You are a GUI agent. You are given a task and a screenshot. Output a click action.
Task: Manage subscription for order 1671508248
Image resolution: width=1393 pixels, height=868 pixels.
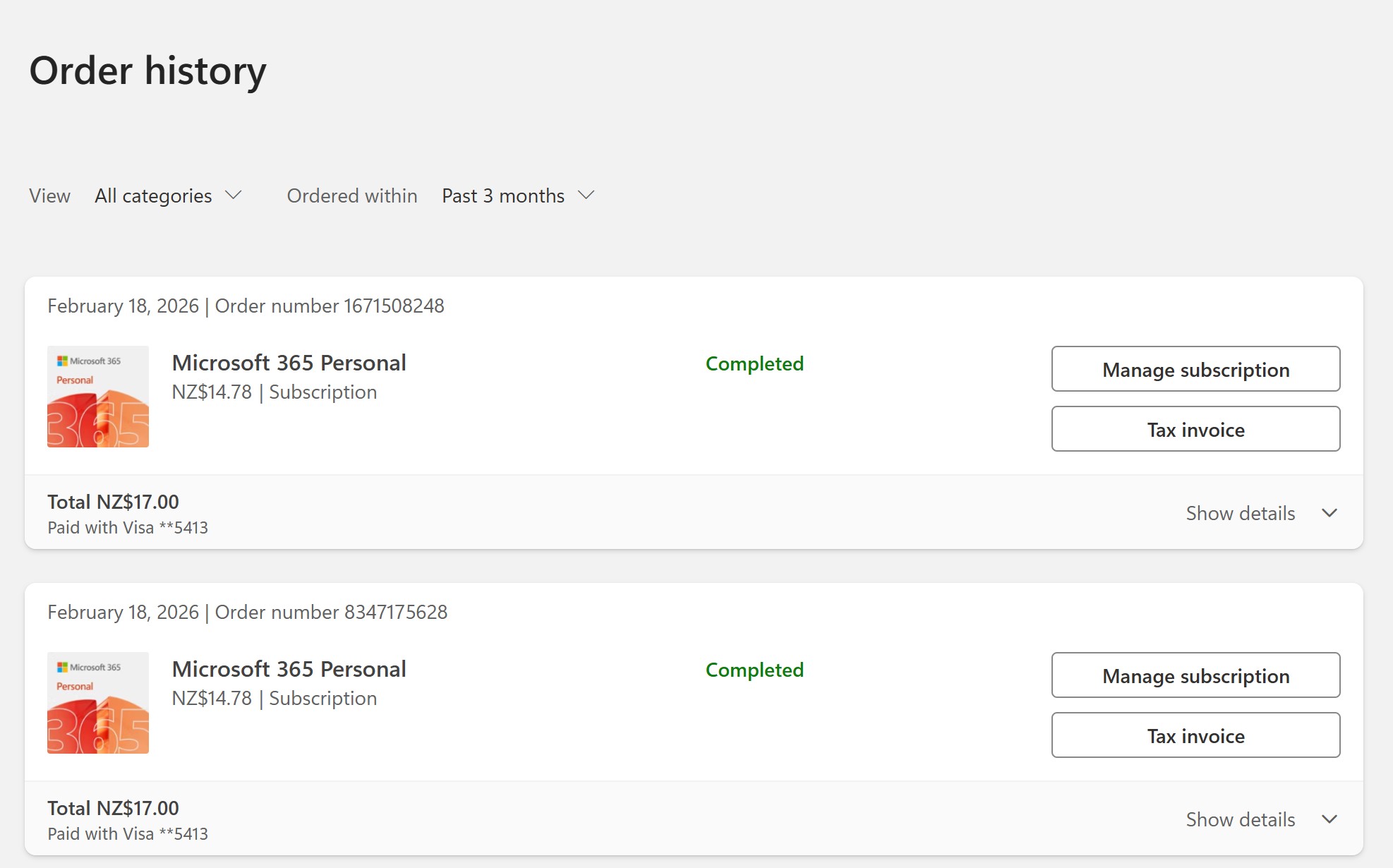coord(1195,369)
